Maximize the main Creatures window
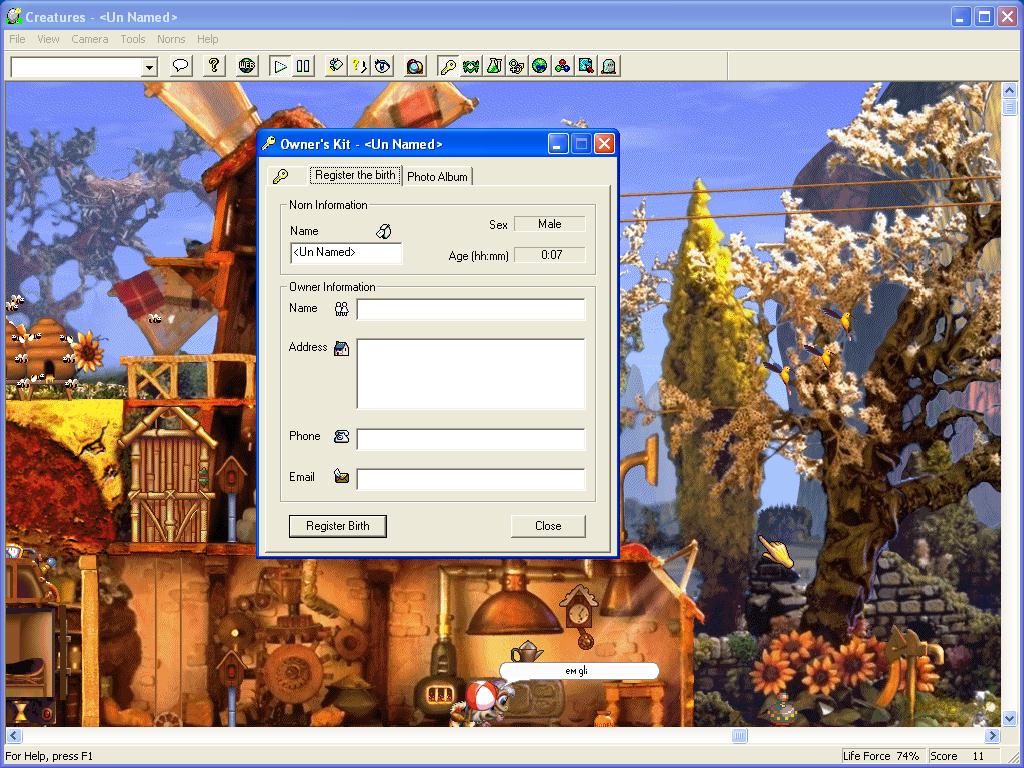Viewport: 1024px width, 768px height. tap(984, 16)
